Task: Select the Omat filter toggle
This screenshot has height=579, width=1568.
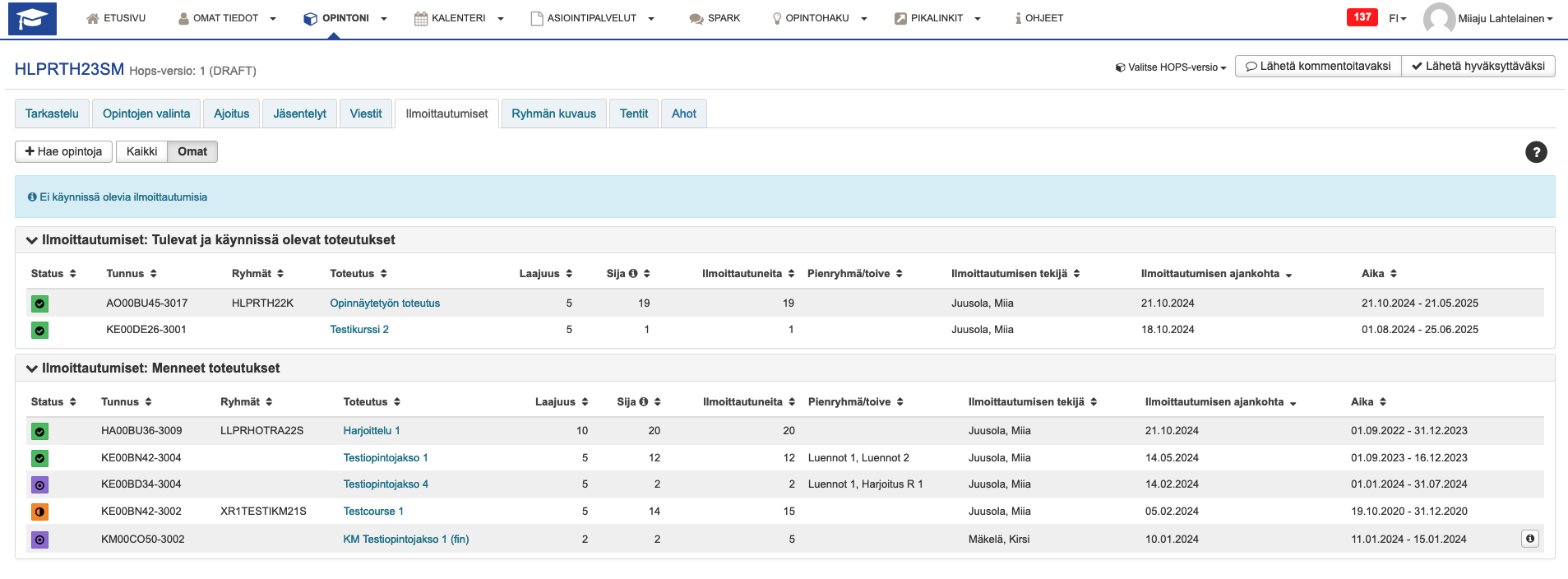Action: pos(192,151)
